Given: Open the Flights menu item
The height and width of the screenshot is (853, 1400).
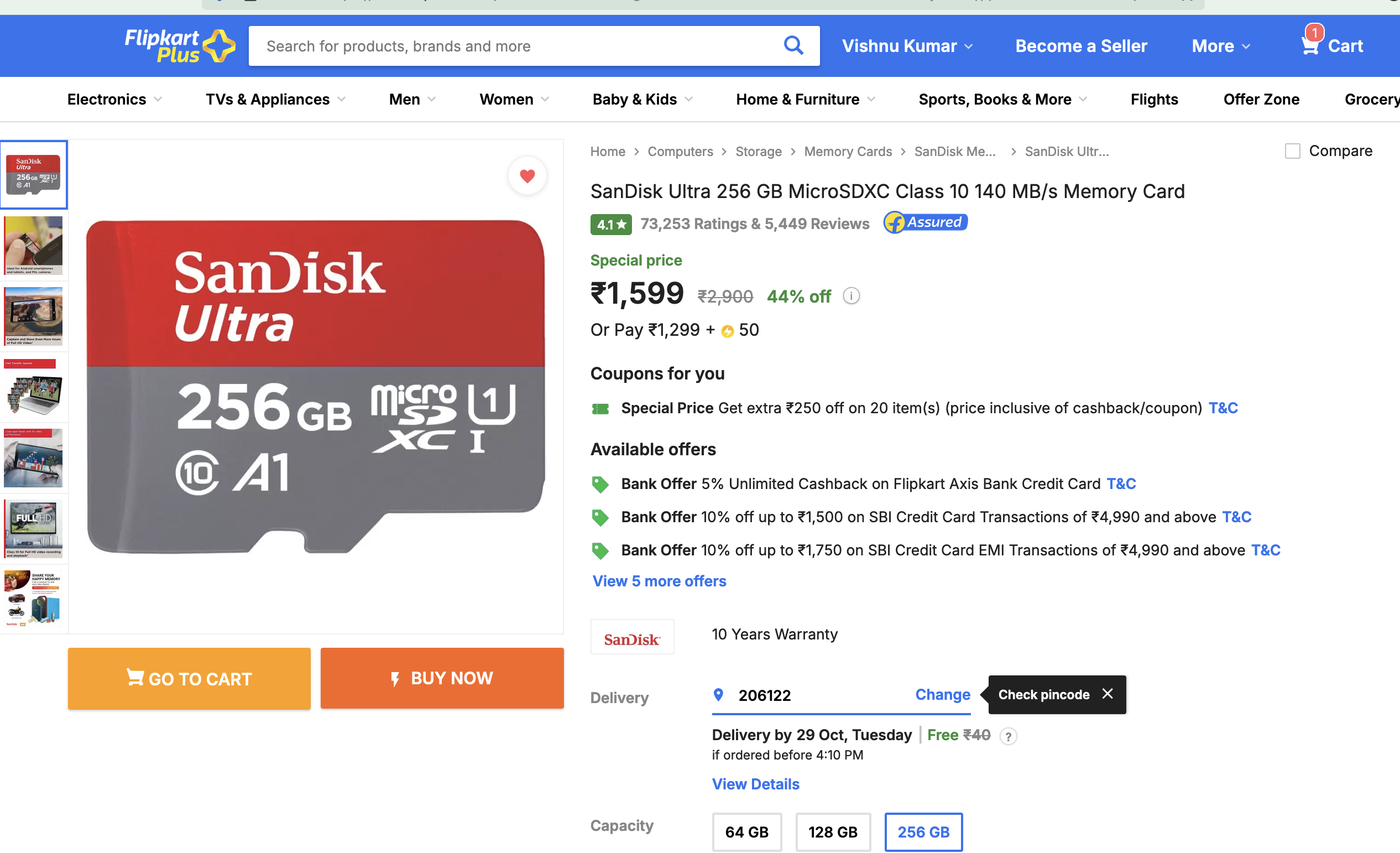Looking at the screenshot, I should (x=1153, y=99).
